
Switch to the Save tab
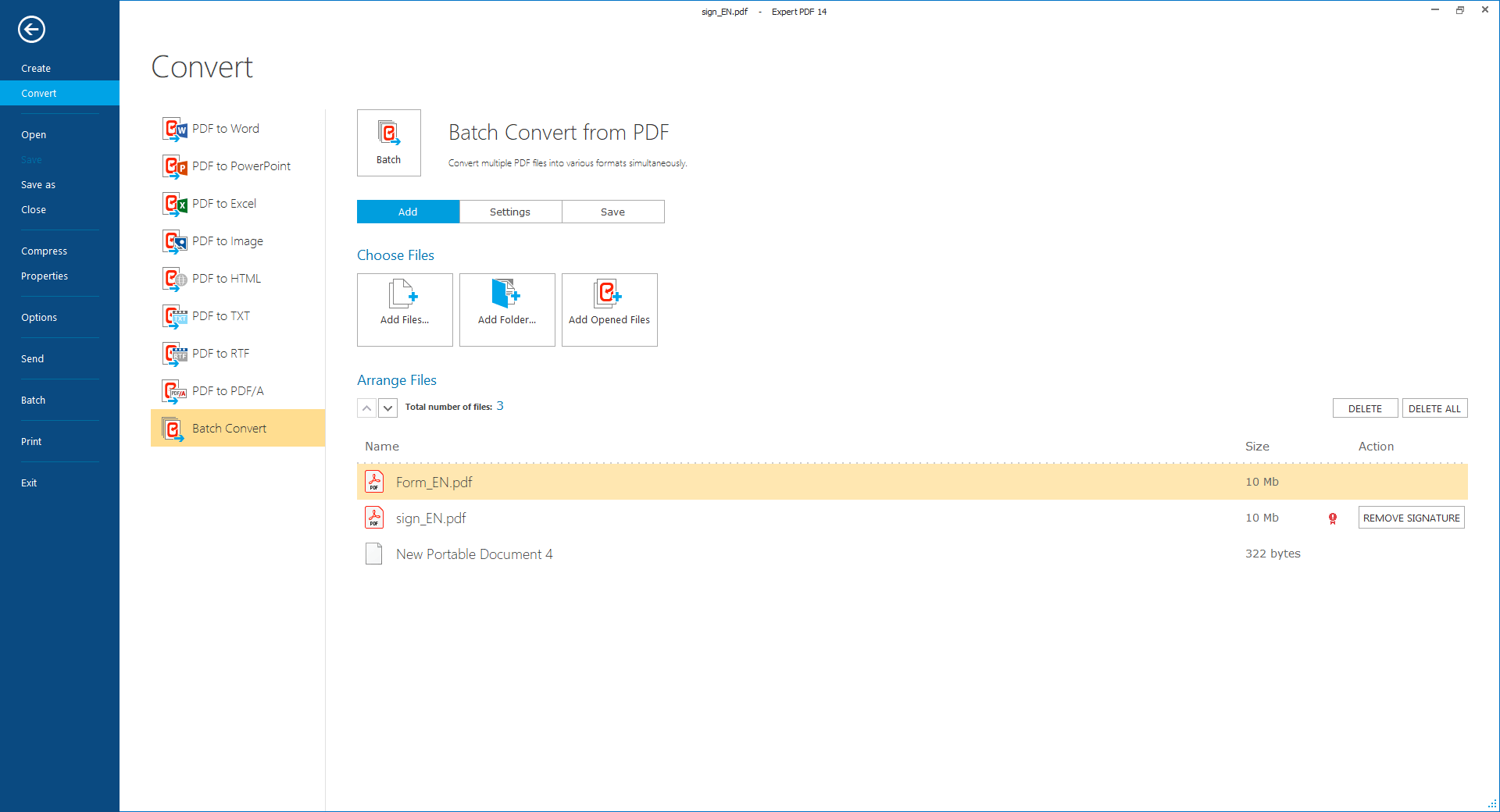tap(612, 212)
